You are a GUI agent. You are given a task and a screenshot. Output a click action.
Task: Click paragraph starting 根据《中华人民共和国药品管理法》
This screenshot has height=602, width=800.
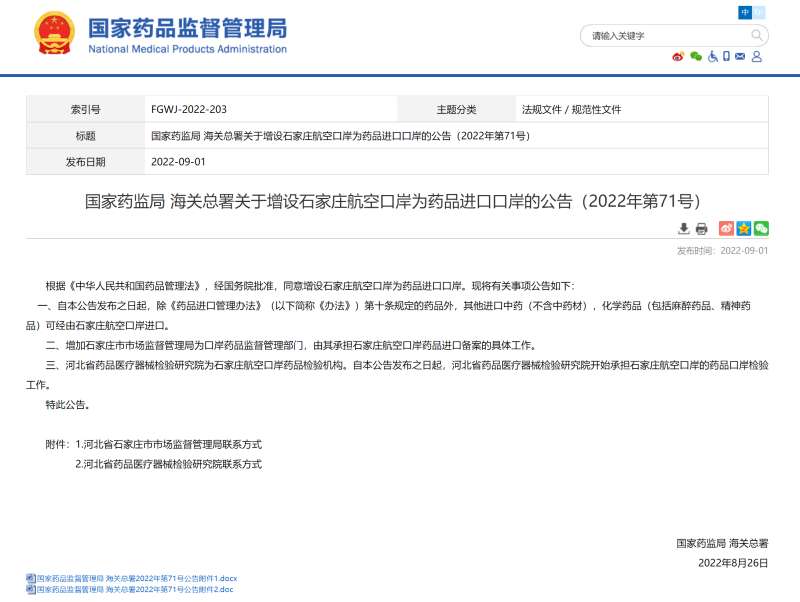point(310,286)
